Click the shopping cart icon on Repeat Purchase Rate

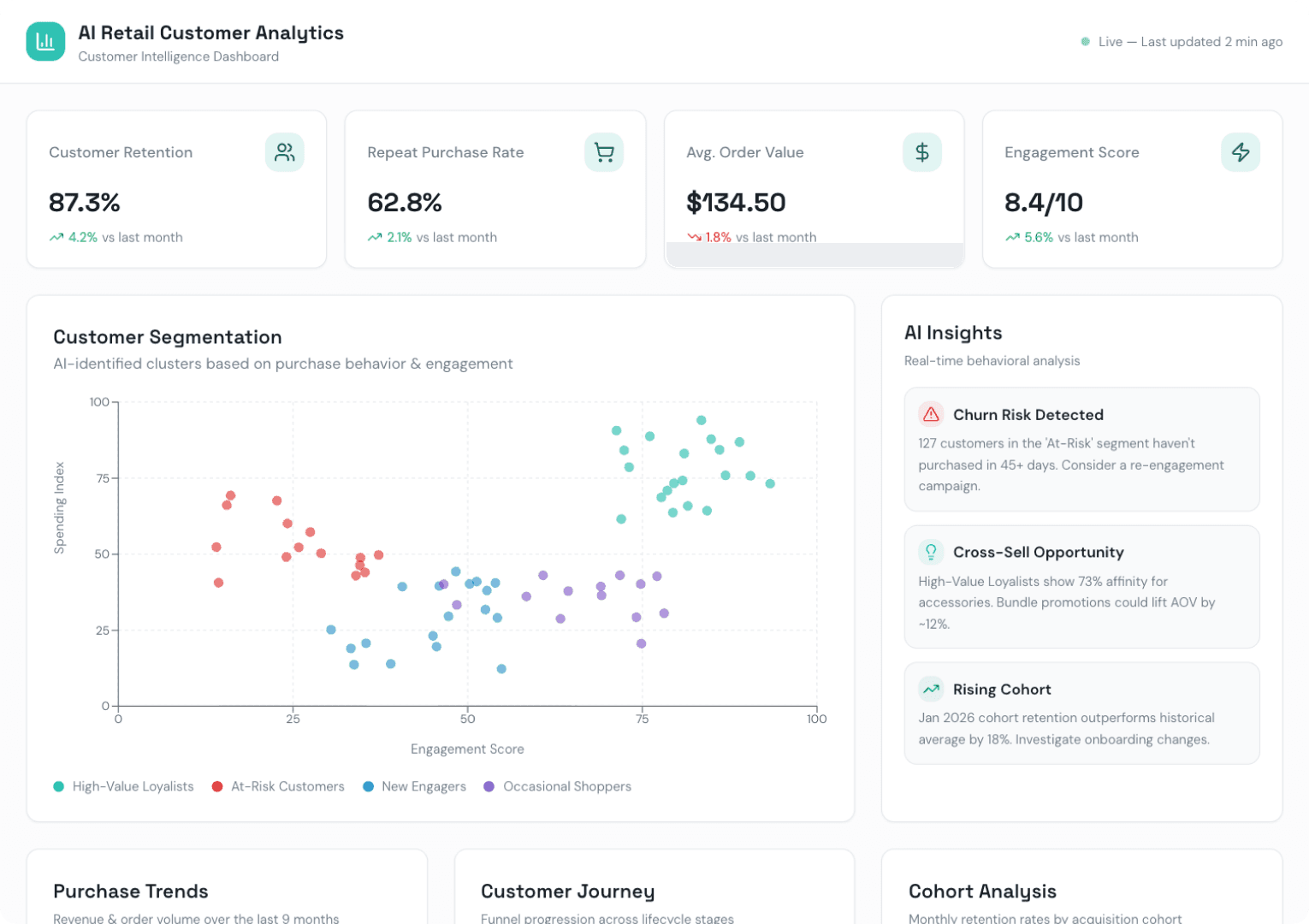coord(604,151)
